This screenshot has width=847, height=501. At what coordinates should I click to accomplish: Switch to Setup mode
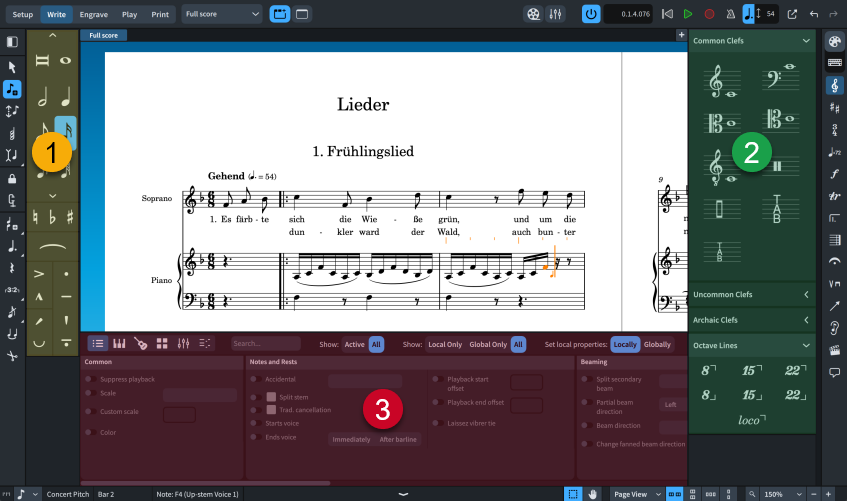pos(22,15)
